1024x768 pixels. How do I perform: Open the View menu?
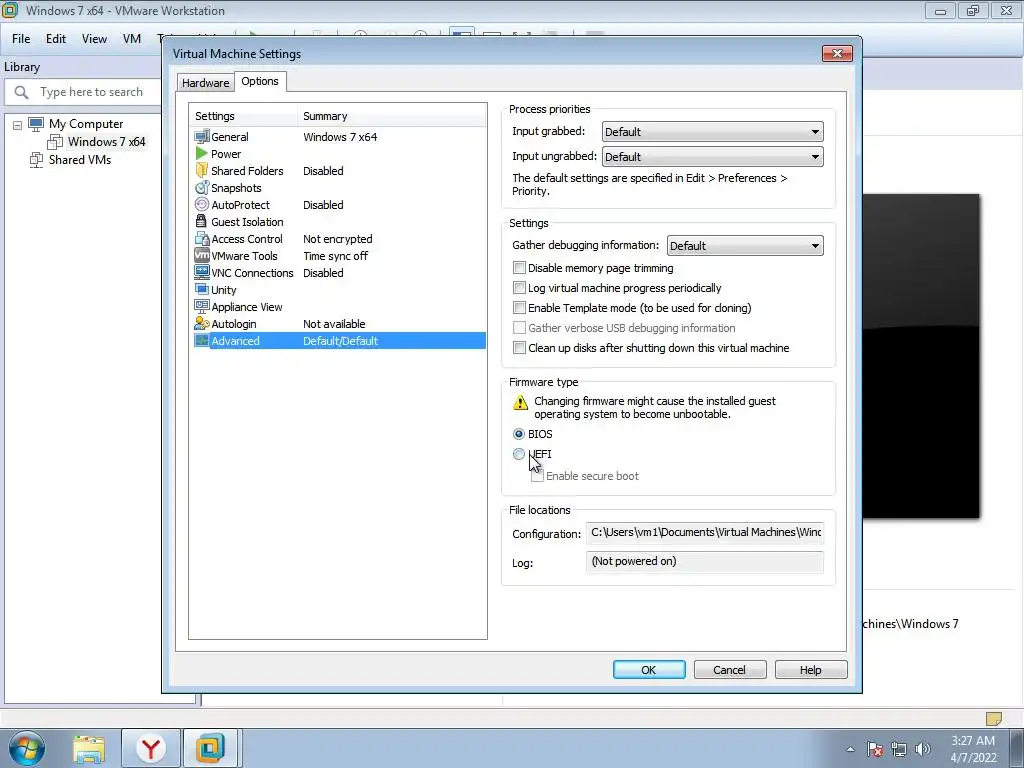pyautogui.click(x=94, y=39)
